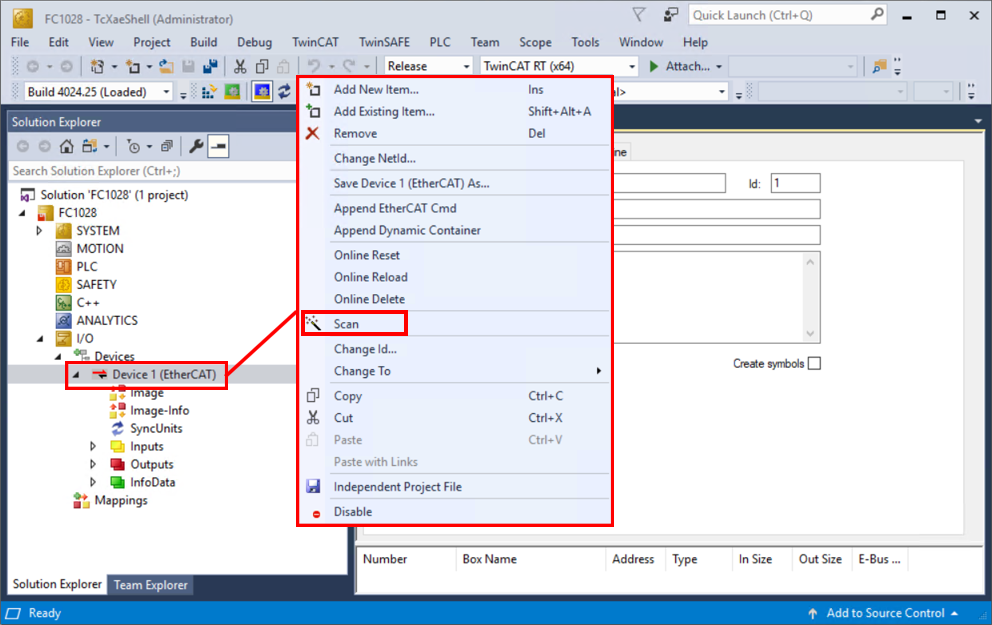Select the SyncUnits tree item
This screenshot has height=625, width=992.
(156, 428)
